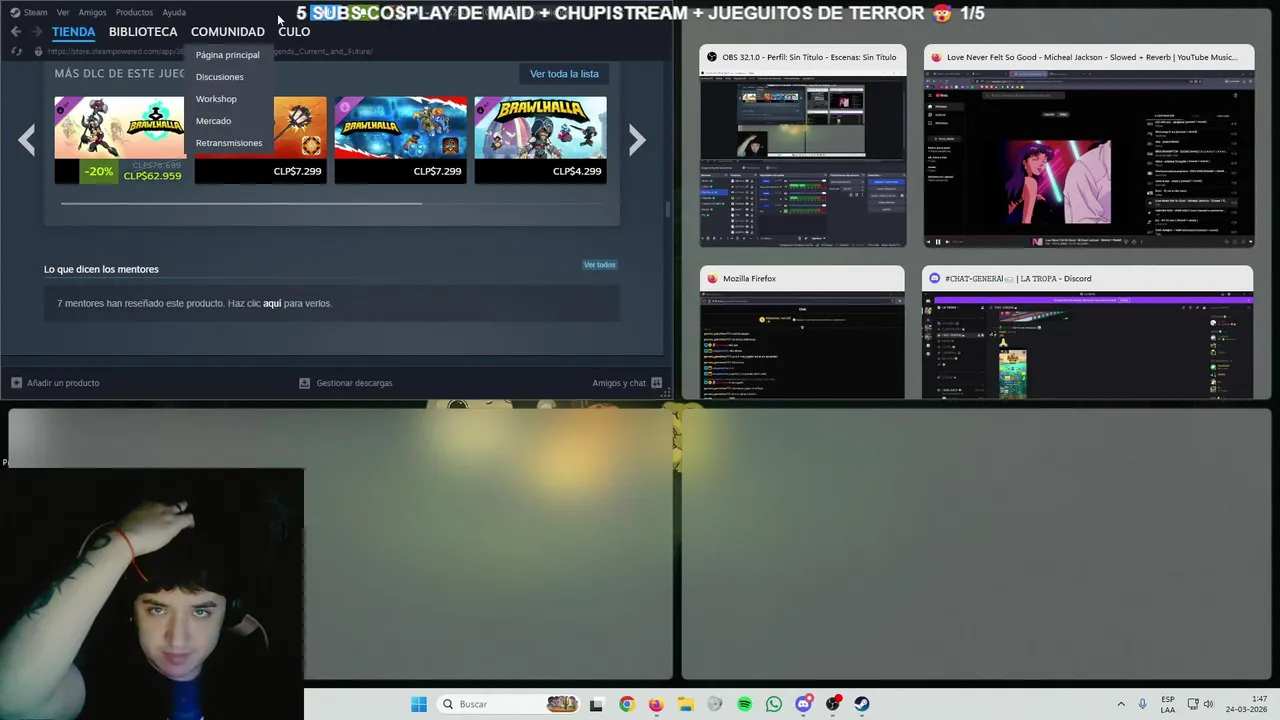Image resolution: width=1280 pixels, height=720 pixels.
Task: Select the Mozilla Firefox window thumbnail
Action: tap(802, 332)
